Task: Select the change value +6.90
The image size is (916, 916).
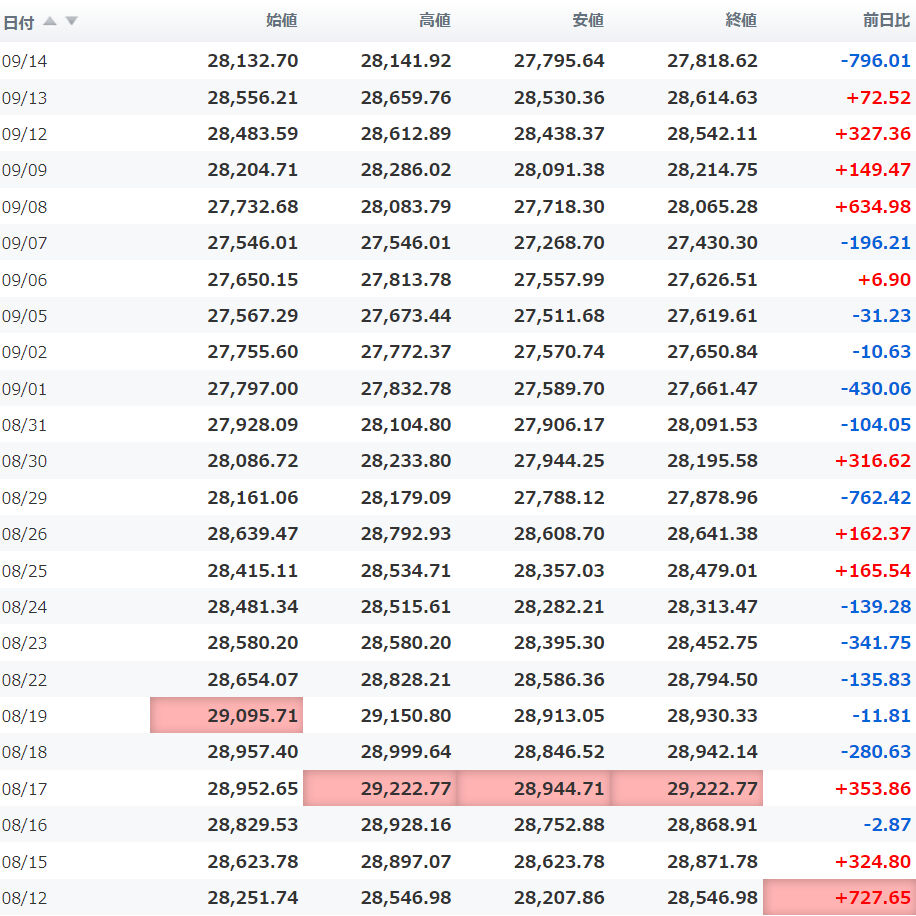Action: tap(884, 280)
